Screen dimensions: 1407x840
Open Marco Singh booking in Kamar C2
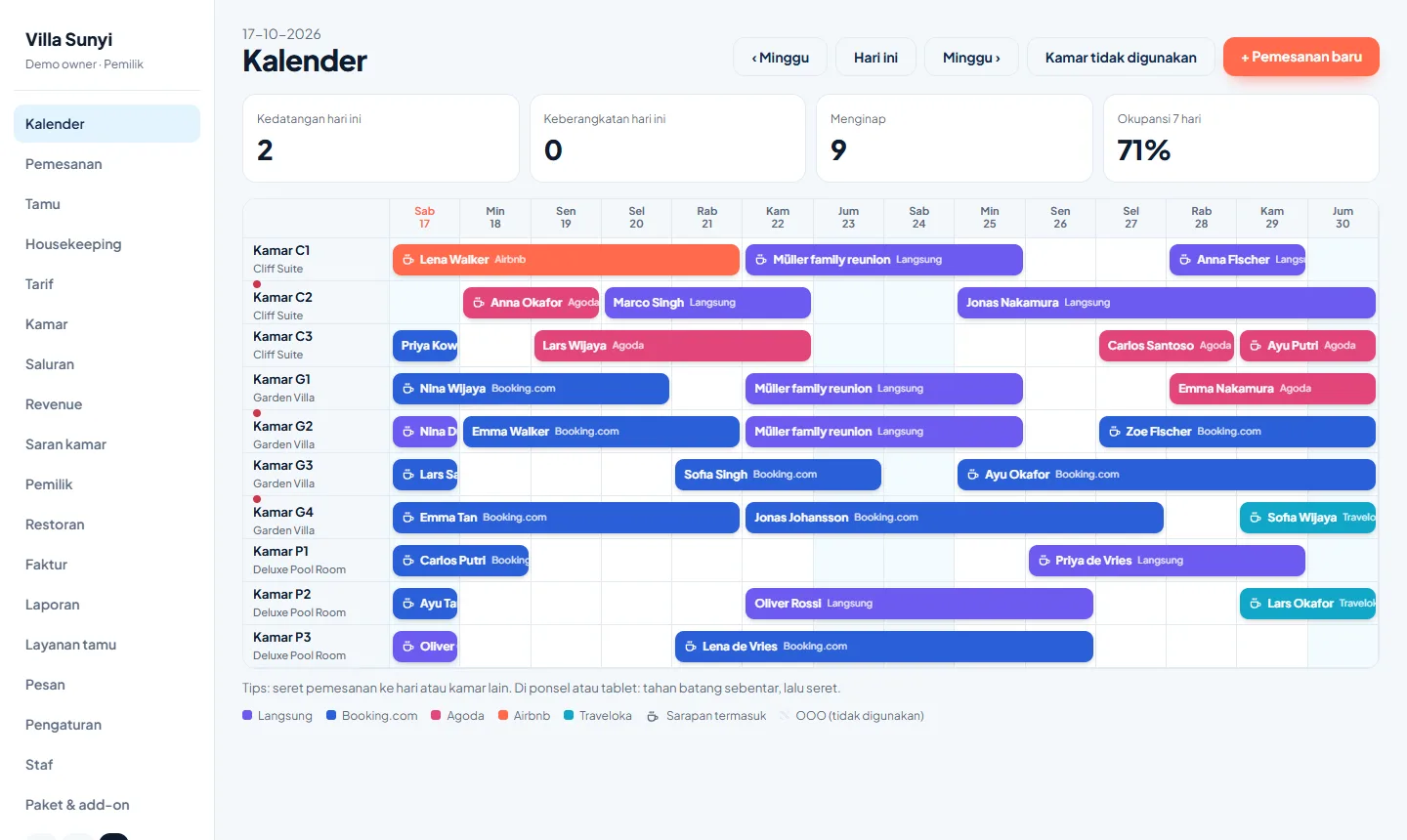pos(707,303)
